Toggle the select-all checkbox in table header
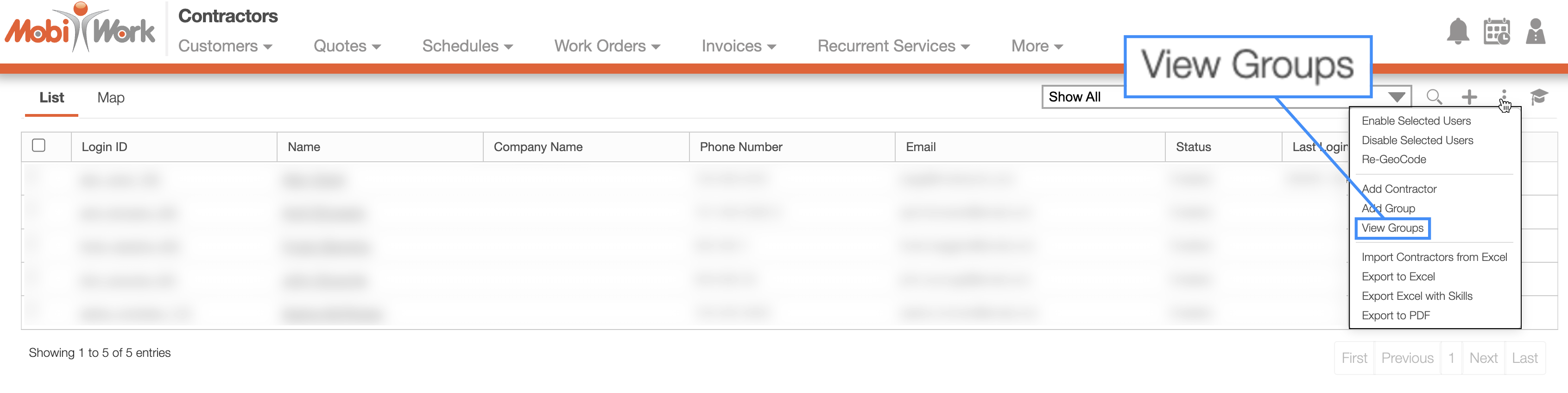The height and width of the screenshot is (393, 1568). (38, 146)
